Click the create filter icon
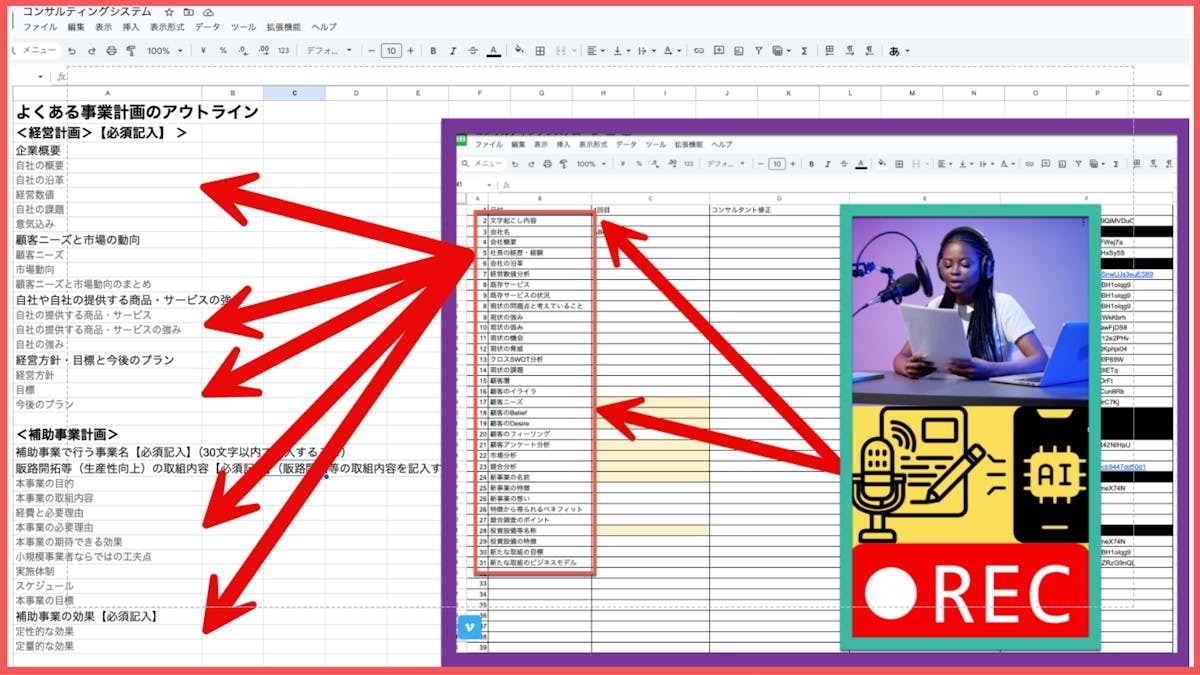This screenshot has height=675, width=1200. click(759, 50)
